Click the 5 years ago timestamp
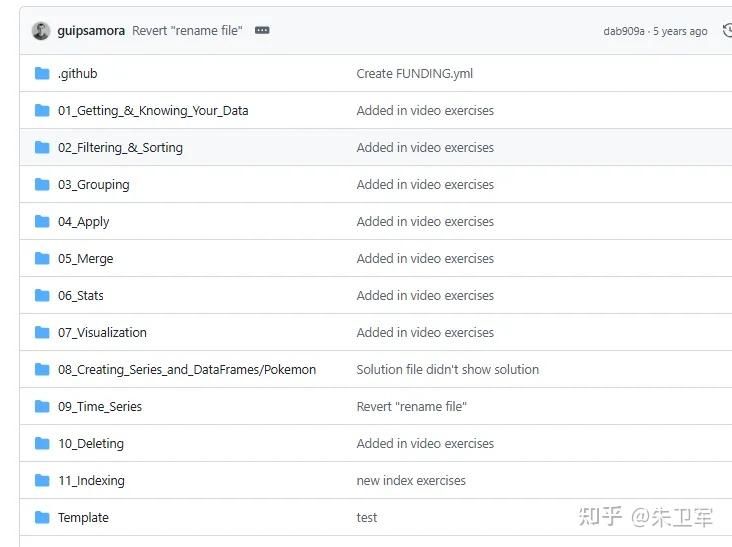The width and height of the screenshot is (732, 547). (x=680, y=31)
